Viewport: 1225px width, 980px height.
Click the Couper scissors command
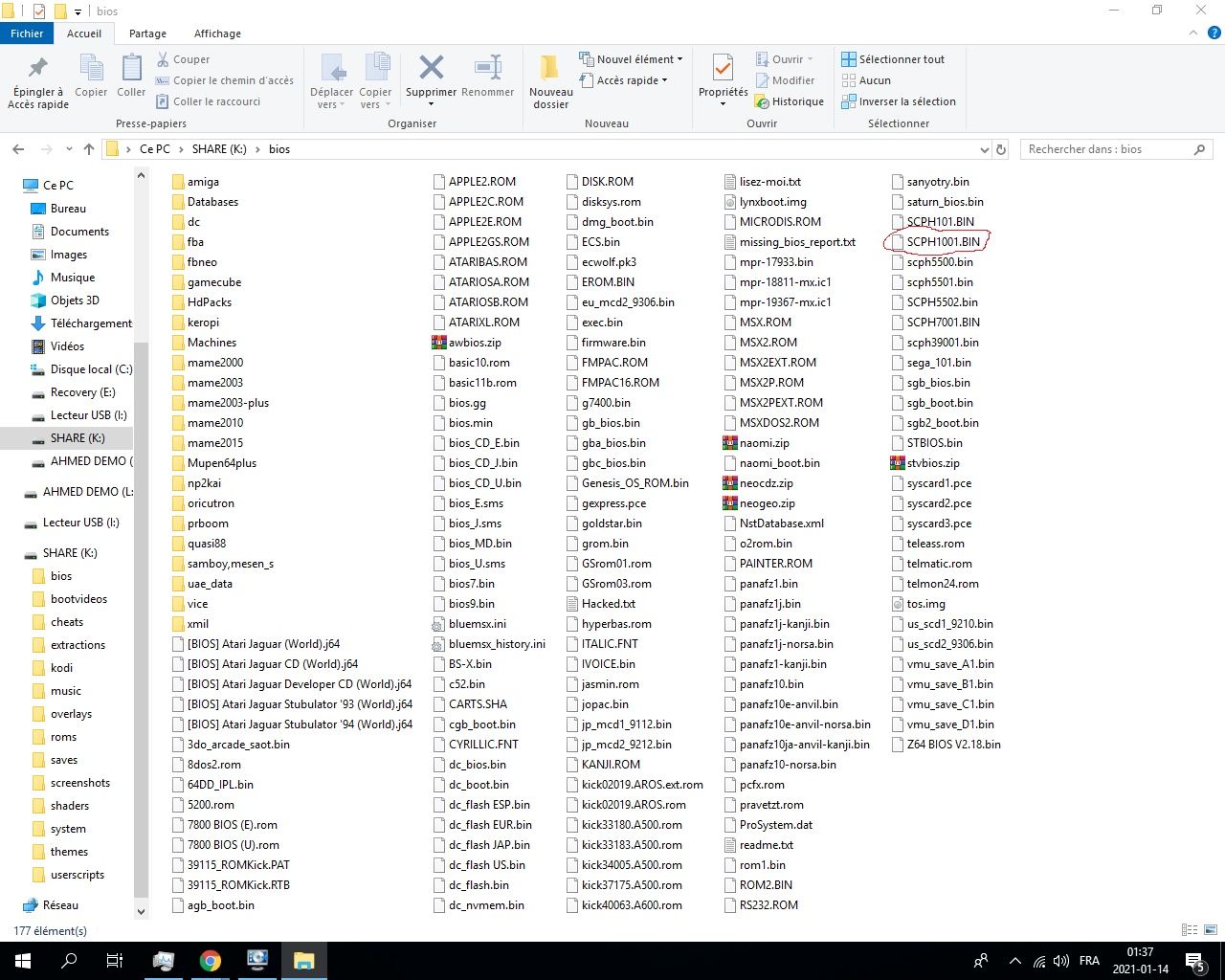click(x=184, y=59)
